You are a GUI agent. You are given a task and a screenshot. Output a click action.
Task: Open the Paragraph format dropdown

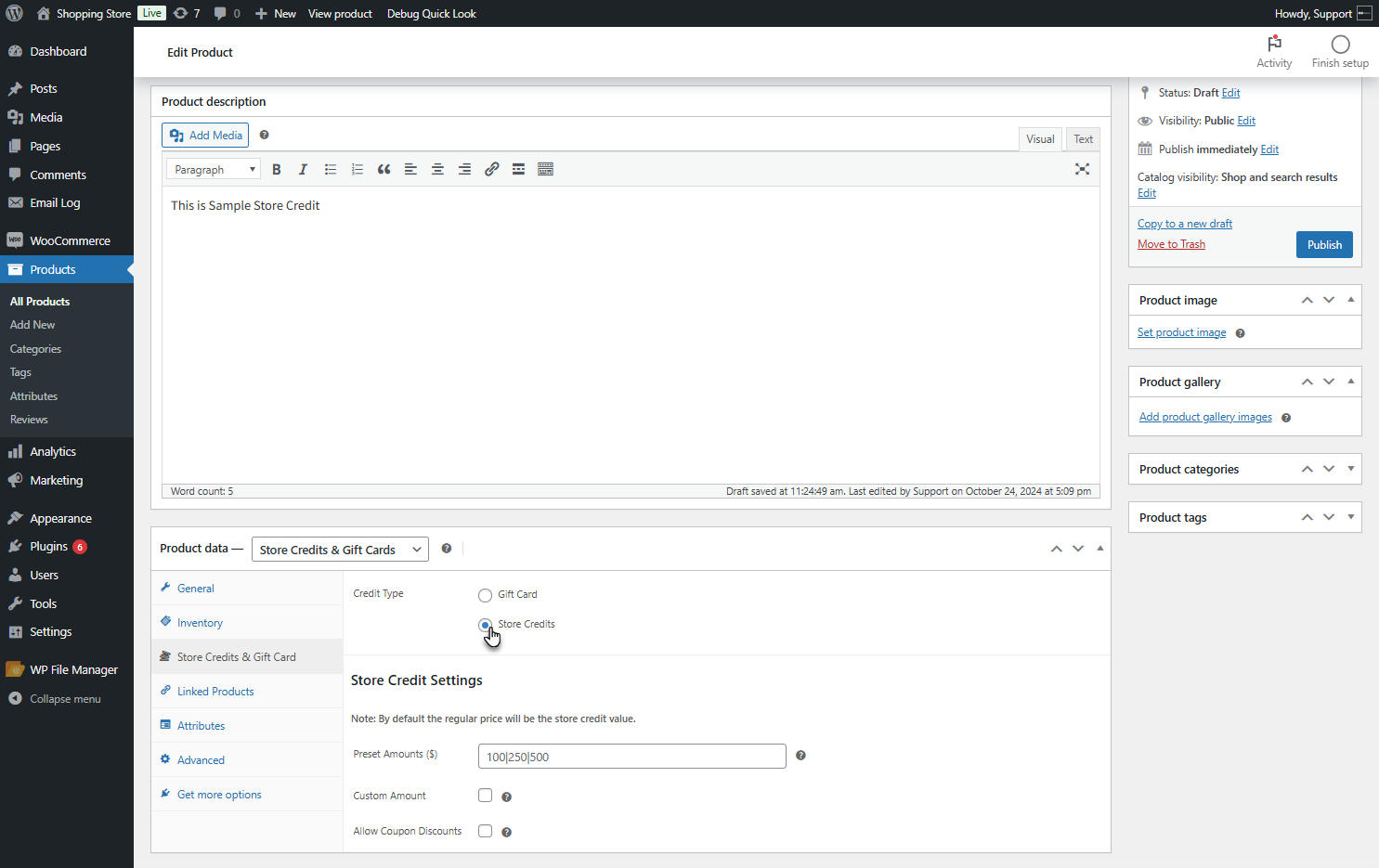tap(214, 169)
